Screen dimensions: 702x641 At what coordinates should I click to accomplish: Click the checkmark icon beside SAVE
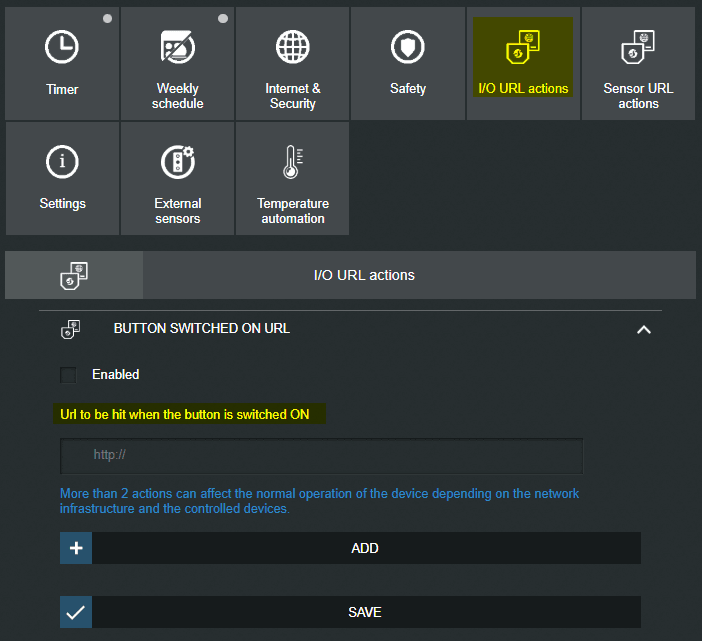coord(76,612)
